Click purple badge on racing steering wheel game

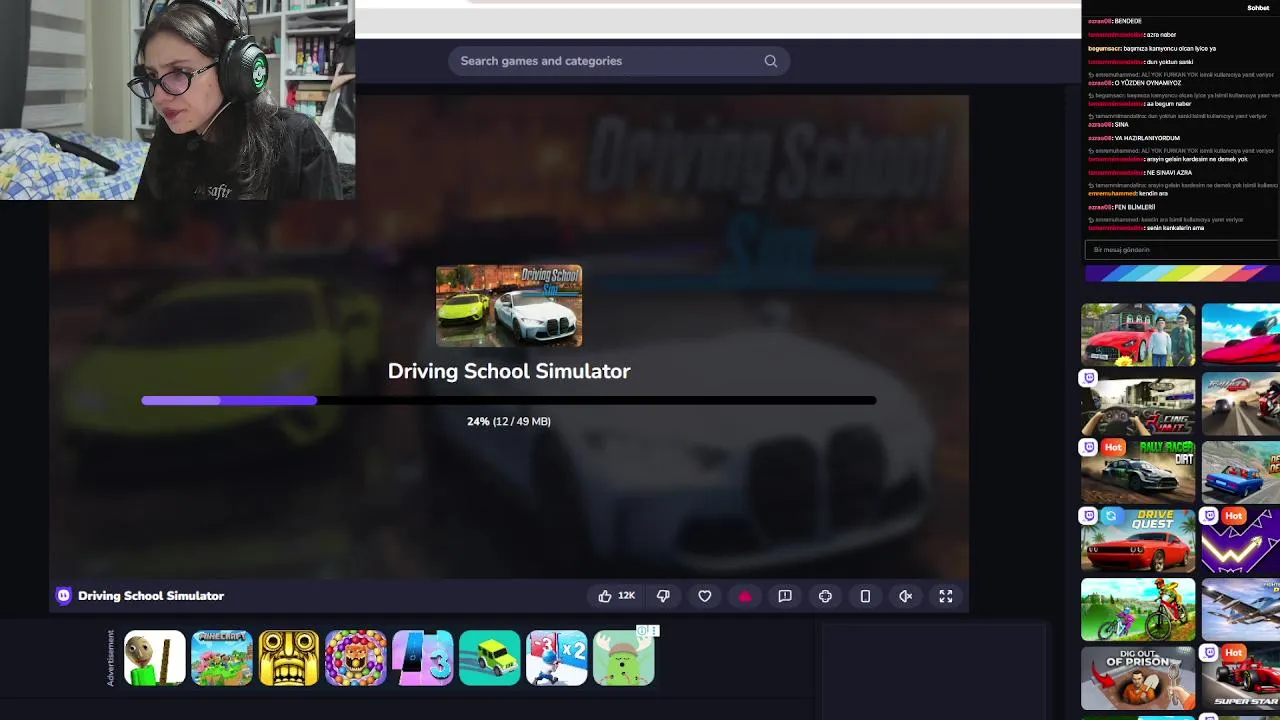click(1089, 378)
